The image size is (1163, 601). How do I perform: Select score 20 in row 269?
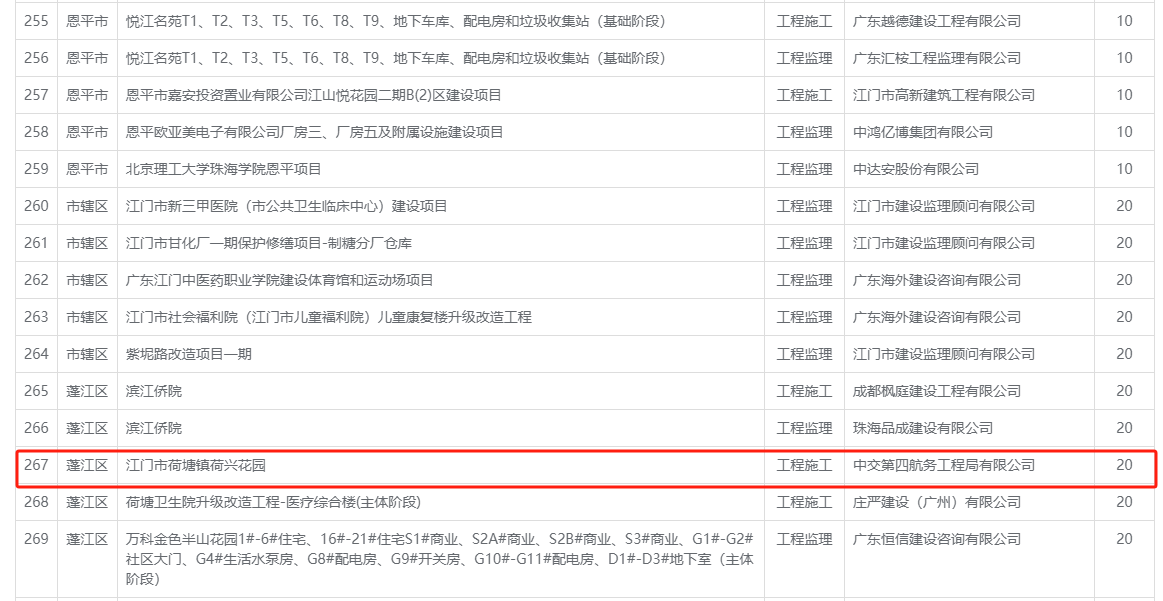point(1124,539)
